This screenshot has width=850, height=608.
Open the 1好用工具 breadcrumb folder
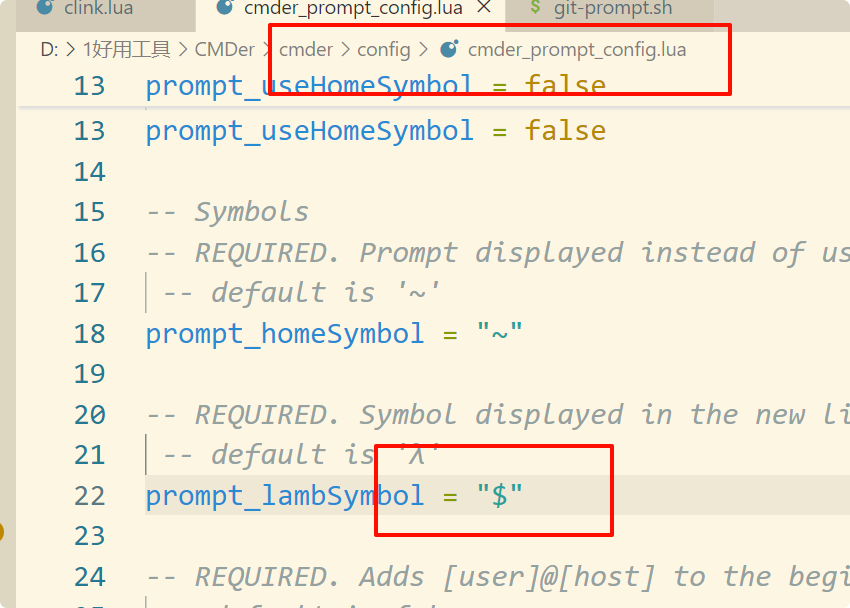126,49
